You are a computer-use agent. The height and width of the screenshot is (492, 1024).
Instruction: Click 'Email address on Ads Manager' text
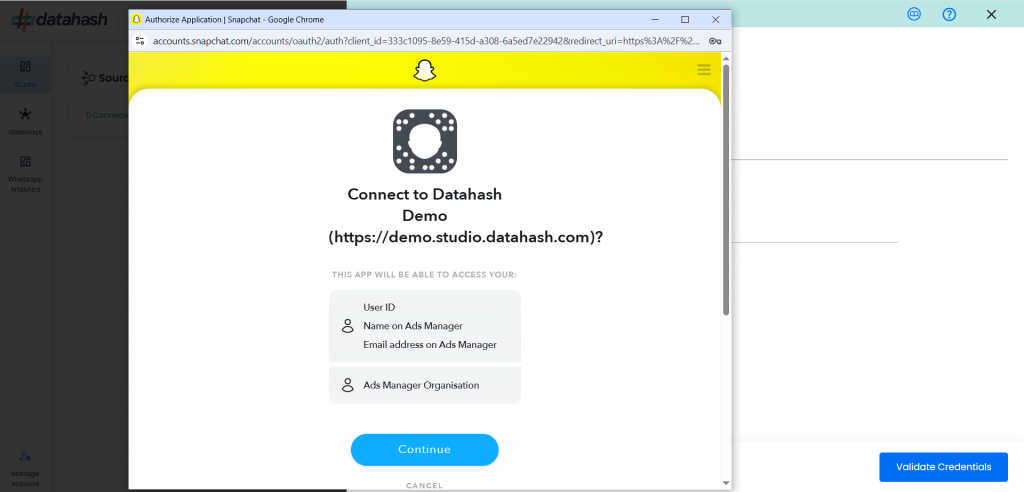(430, 344)
